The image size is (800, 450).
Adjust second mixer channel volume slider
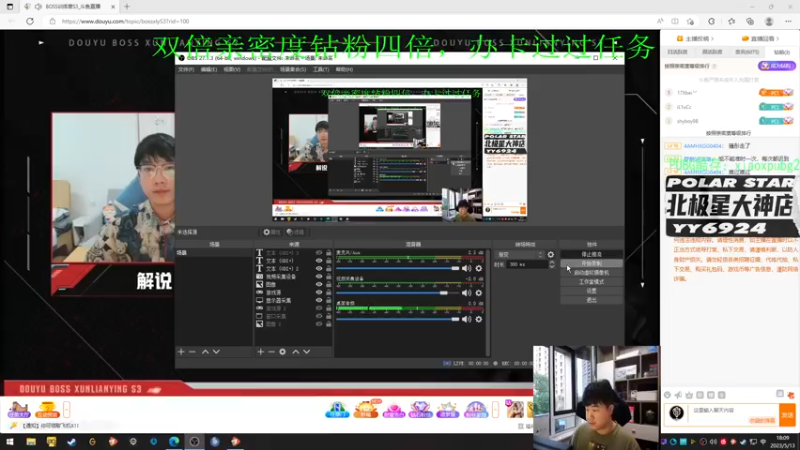coord(397,293)
